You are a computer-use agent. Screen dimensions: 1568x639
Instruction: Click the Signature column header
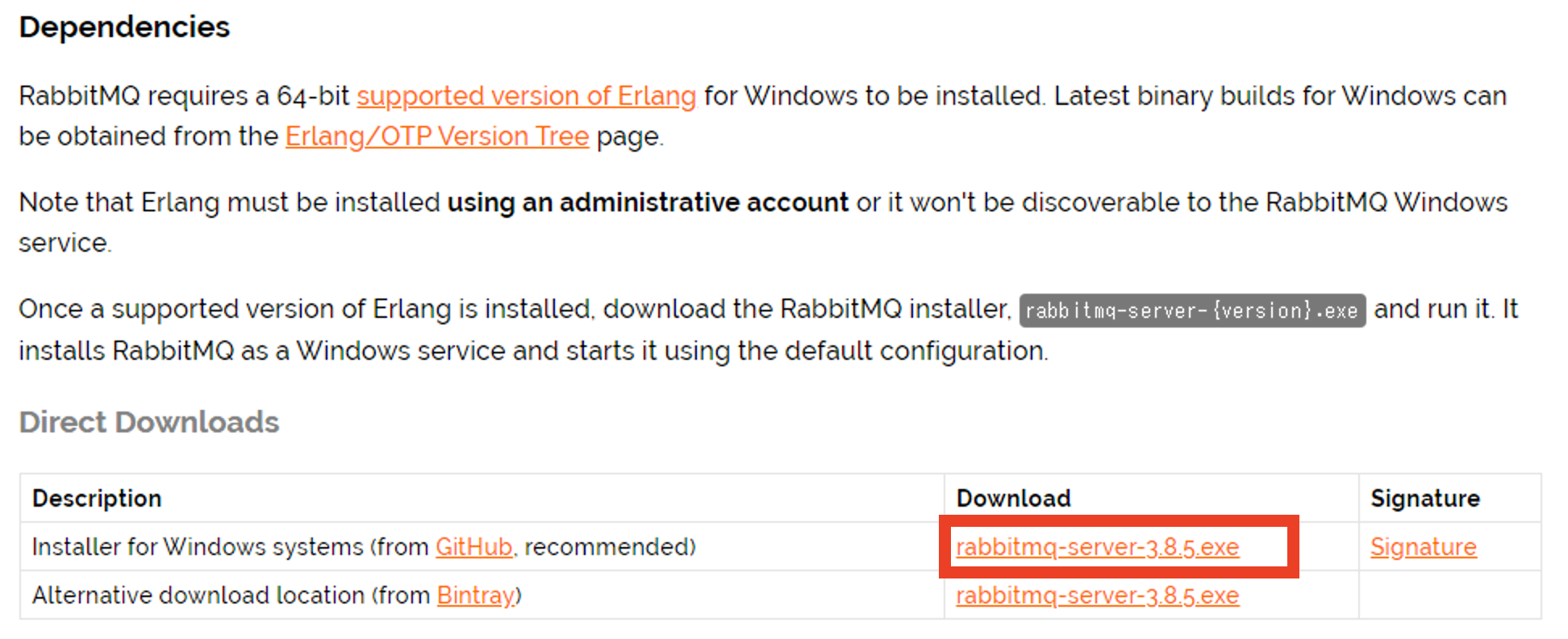click(1425, 499)
